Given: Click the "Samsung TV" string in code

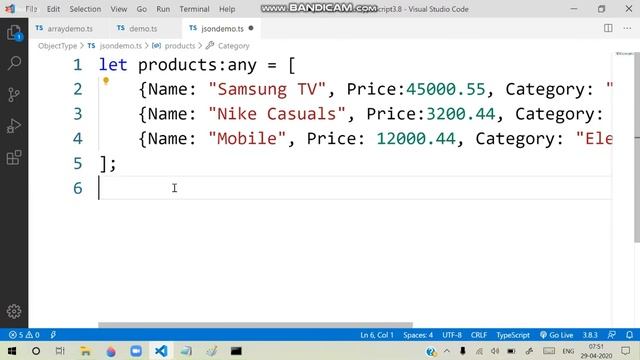Looking at the screenshot, I should coord(267,89).
